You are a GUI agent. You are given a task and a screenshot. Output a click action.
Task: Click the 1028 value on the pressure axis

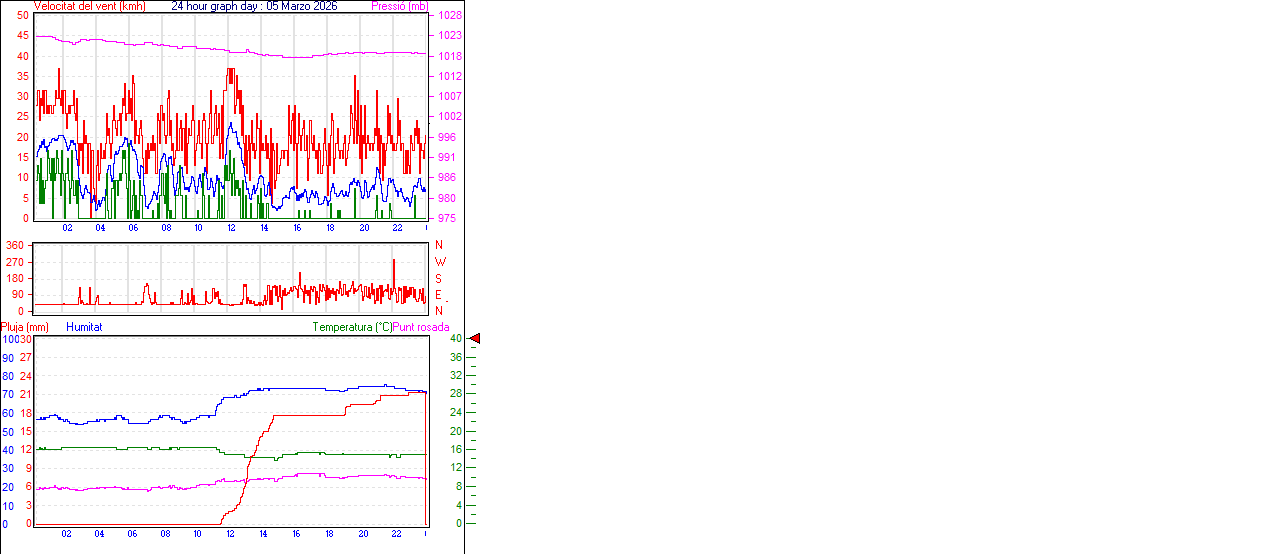coord(449,16)
